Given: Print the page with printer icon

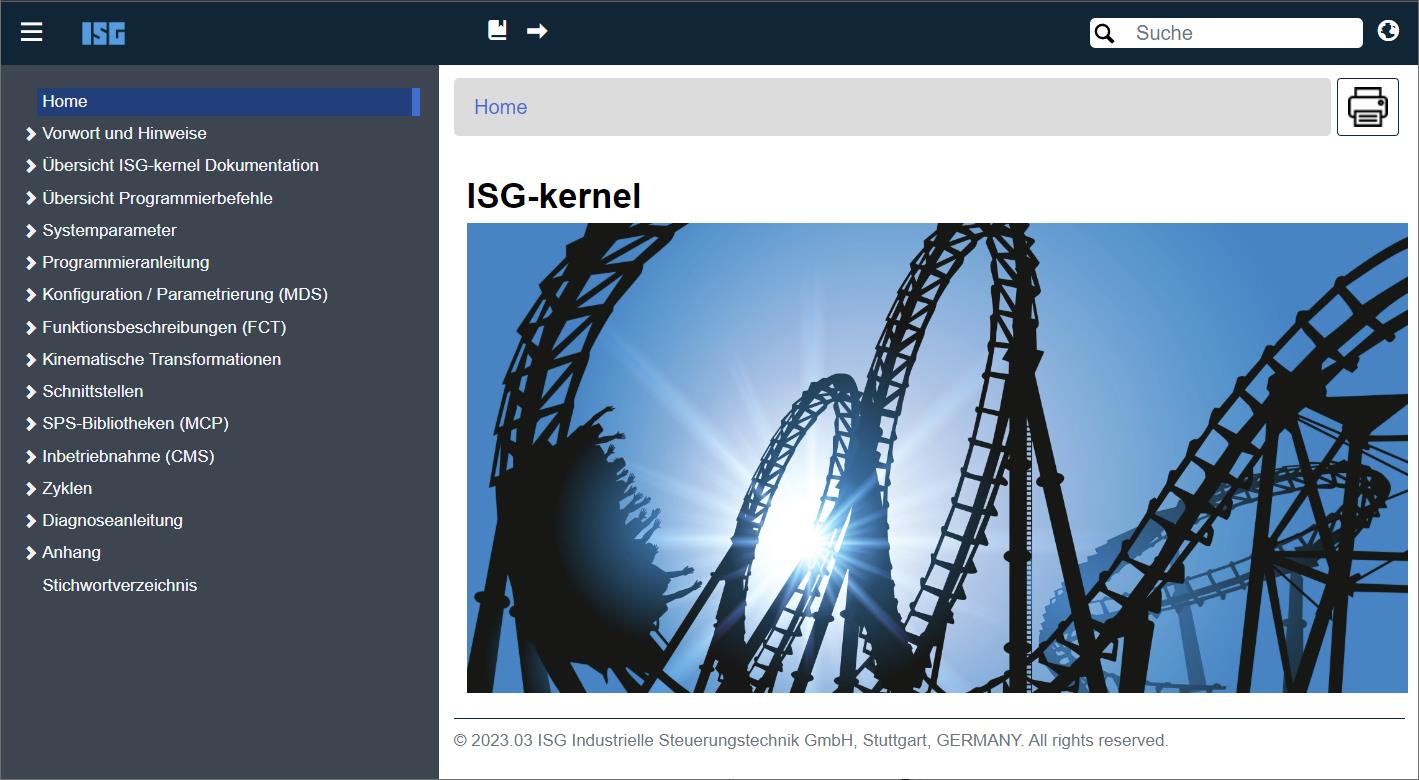Looking at the screenshot, I should coord(1367,107).
